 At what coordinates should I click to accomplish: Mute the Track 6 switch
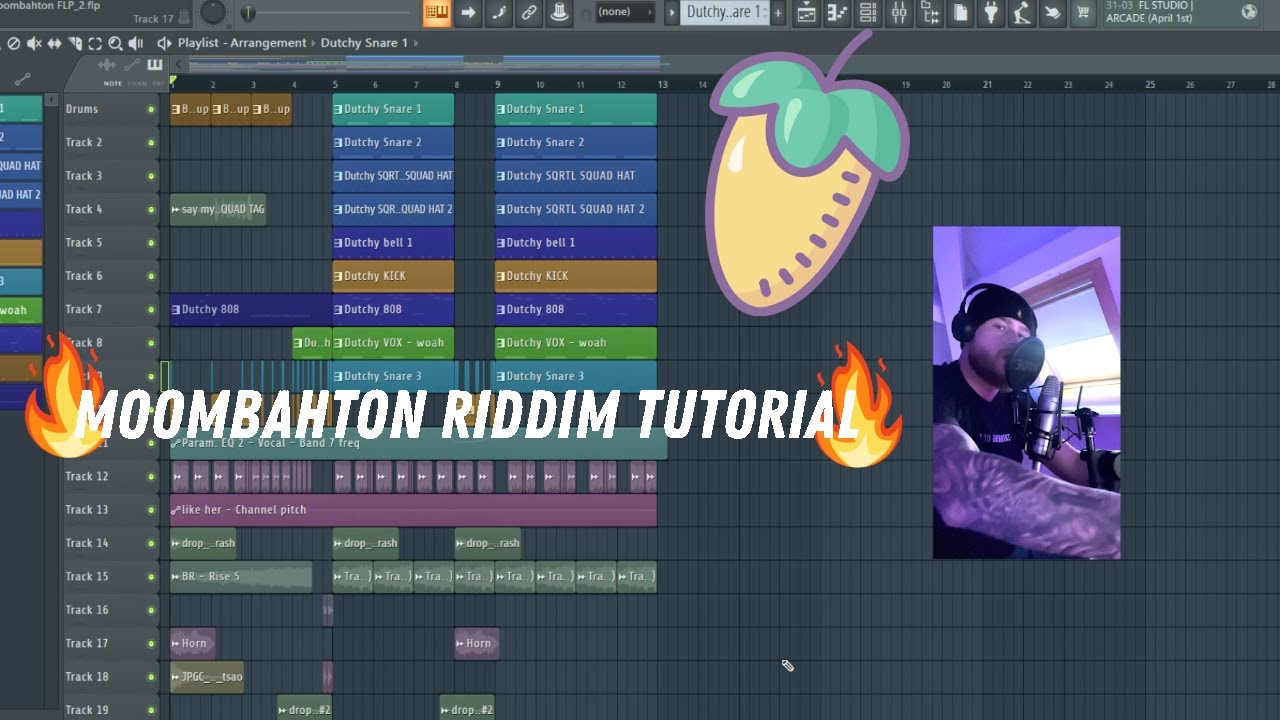click(x=151, y=276)
